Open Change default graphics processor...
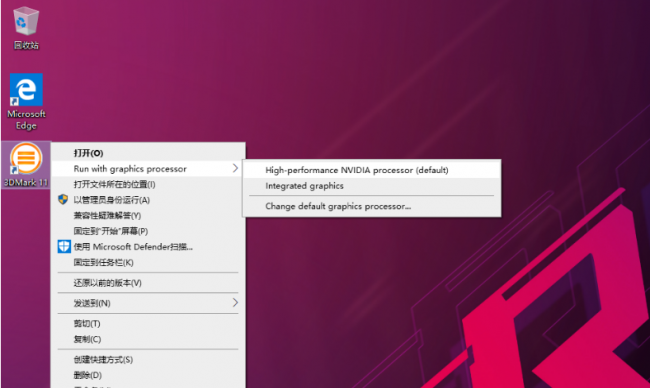650x388 pixels. [372, 206]
